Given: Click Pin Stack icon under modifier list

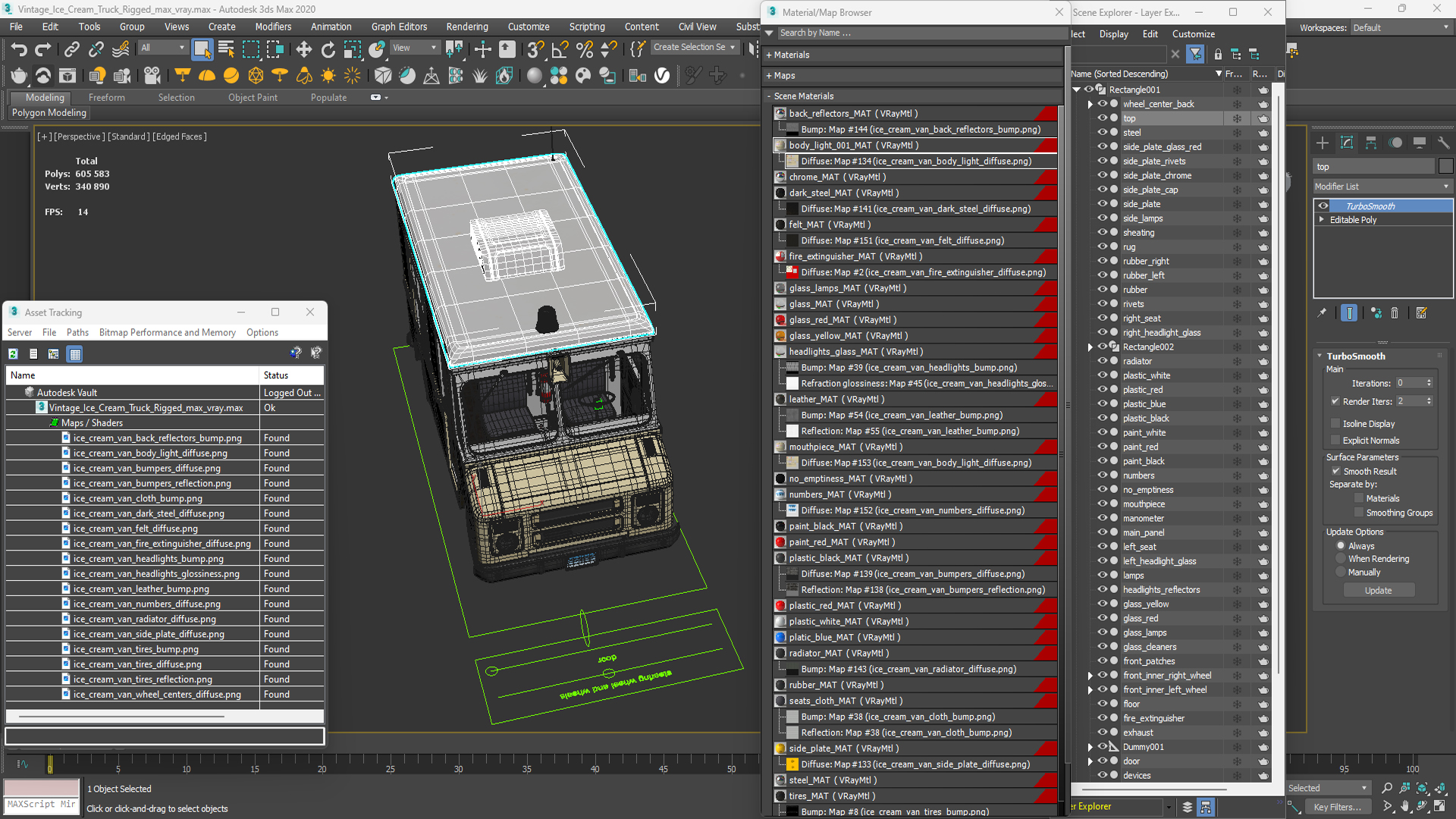Looking at the screenshot, I should (x=1322, y=312).
